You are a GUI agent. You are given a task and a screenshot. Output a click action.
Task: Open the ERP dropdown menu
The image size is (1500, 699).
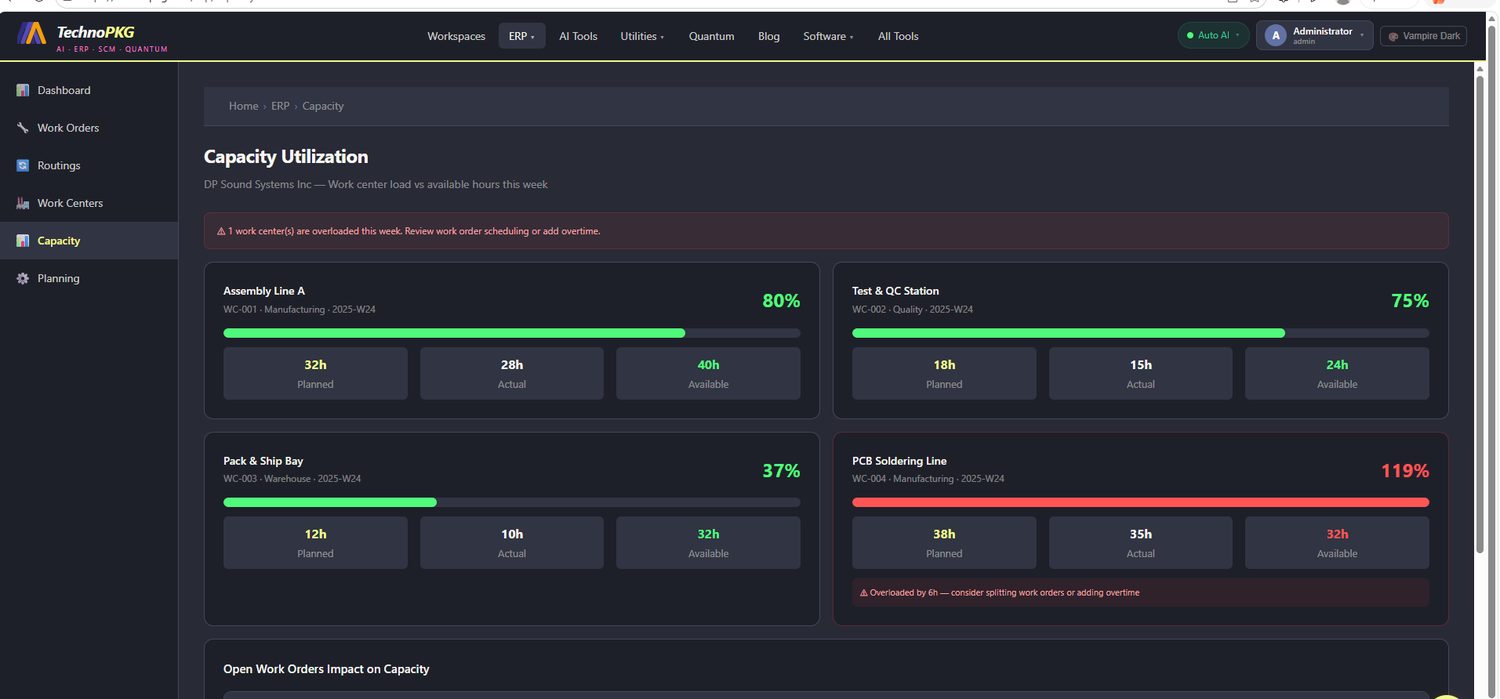pos(522,36)
